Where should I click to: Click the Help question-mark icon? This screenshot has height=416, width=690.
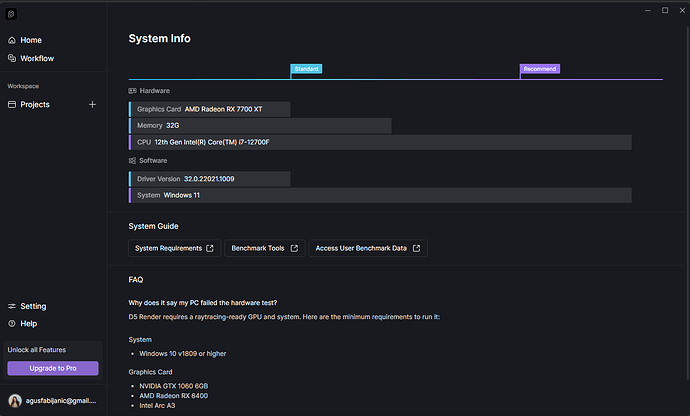pos(12,323)
